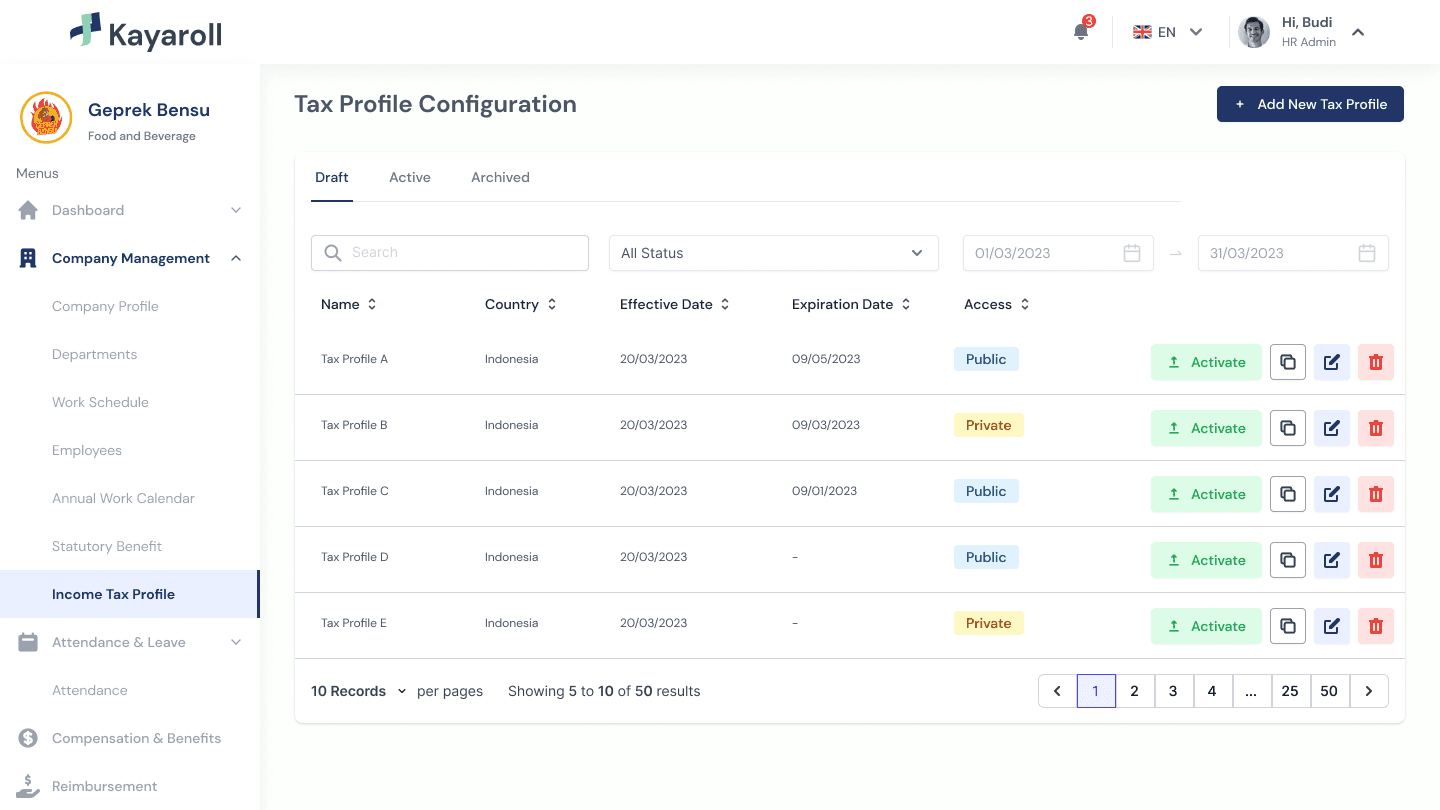Open the All Status dropdown
1440x810 pixels.
(x=774, y=253)
